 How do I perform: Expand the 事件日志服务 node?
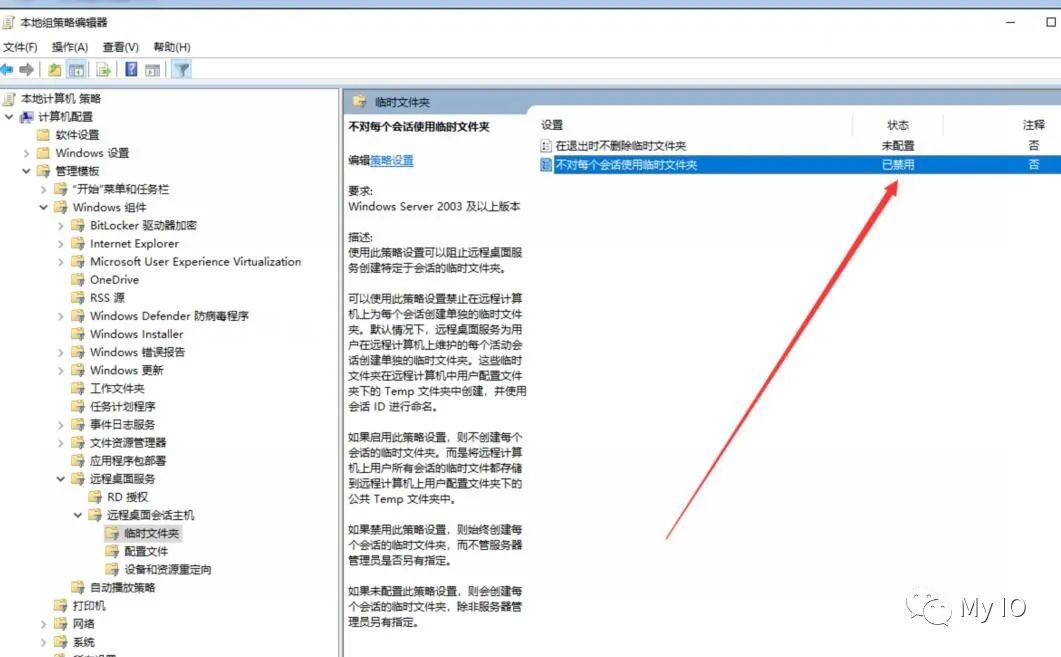61,424
